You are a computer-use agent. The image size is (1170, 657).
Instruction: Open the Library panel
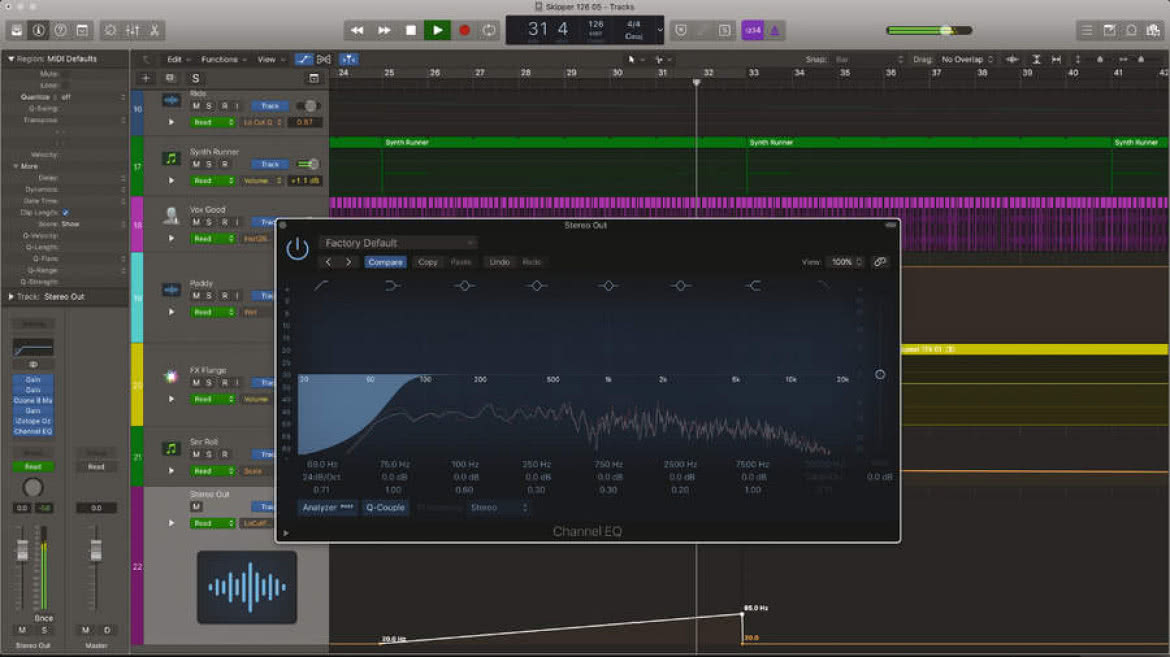(x=16, y=31)
